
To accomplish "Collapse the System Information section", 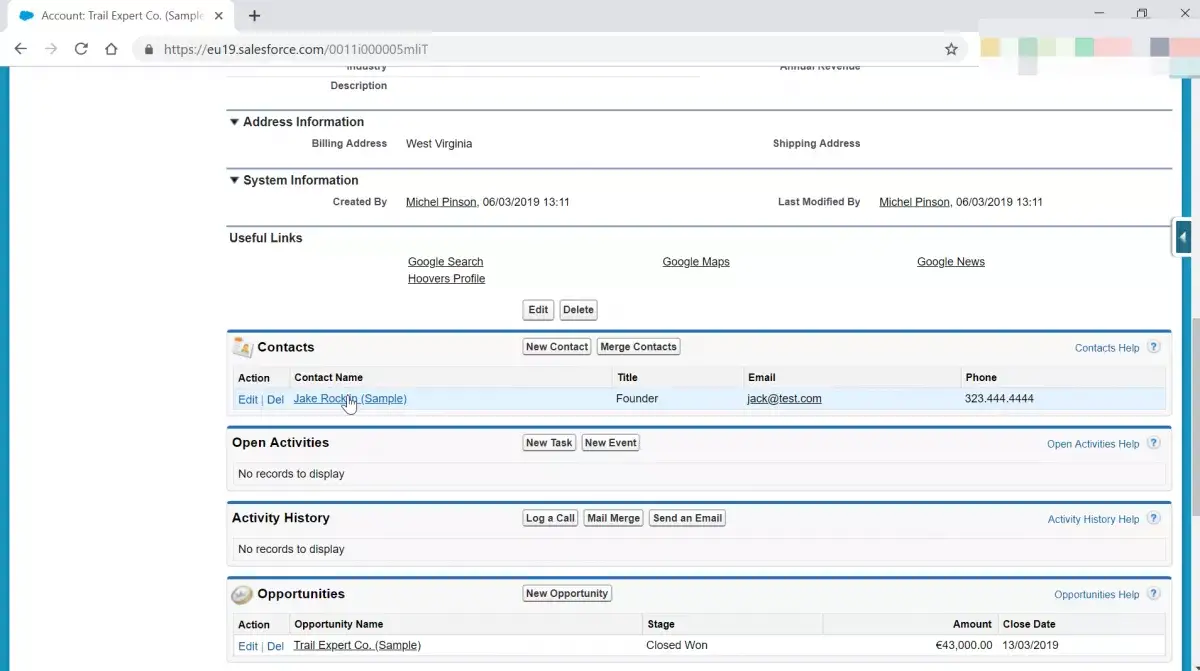I will [x=234, y=180].
